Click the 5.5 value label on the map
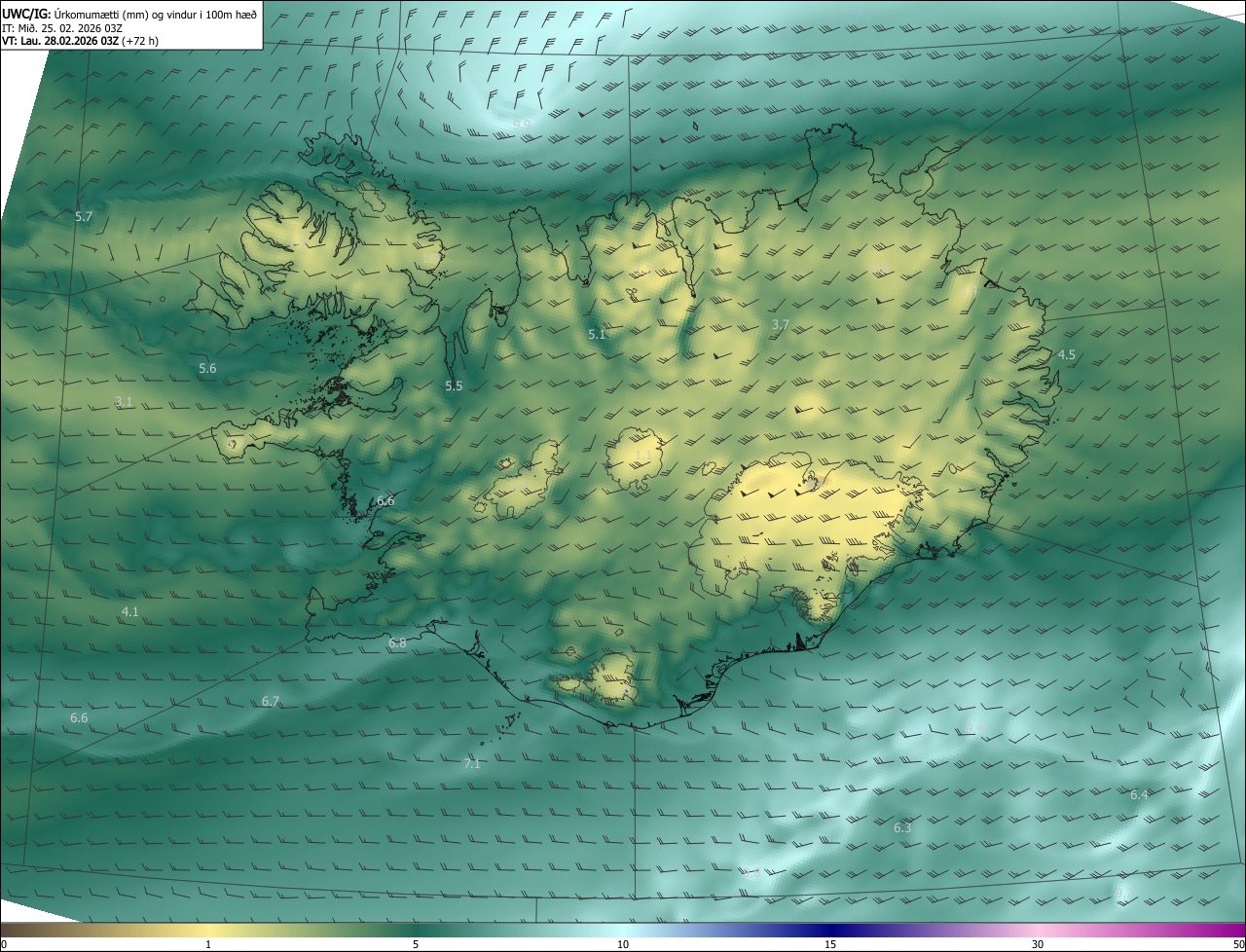The width and height of the screenshot is (1246, 952). (454, 386)
